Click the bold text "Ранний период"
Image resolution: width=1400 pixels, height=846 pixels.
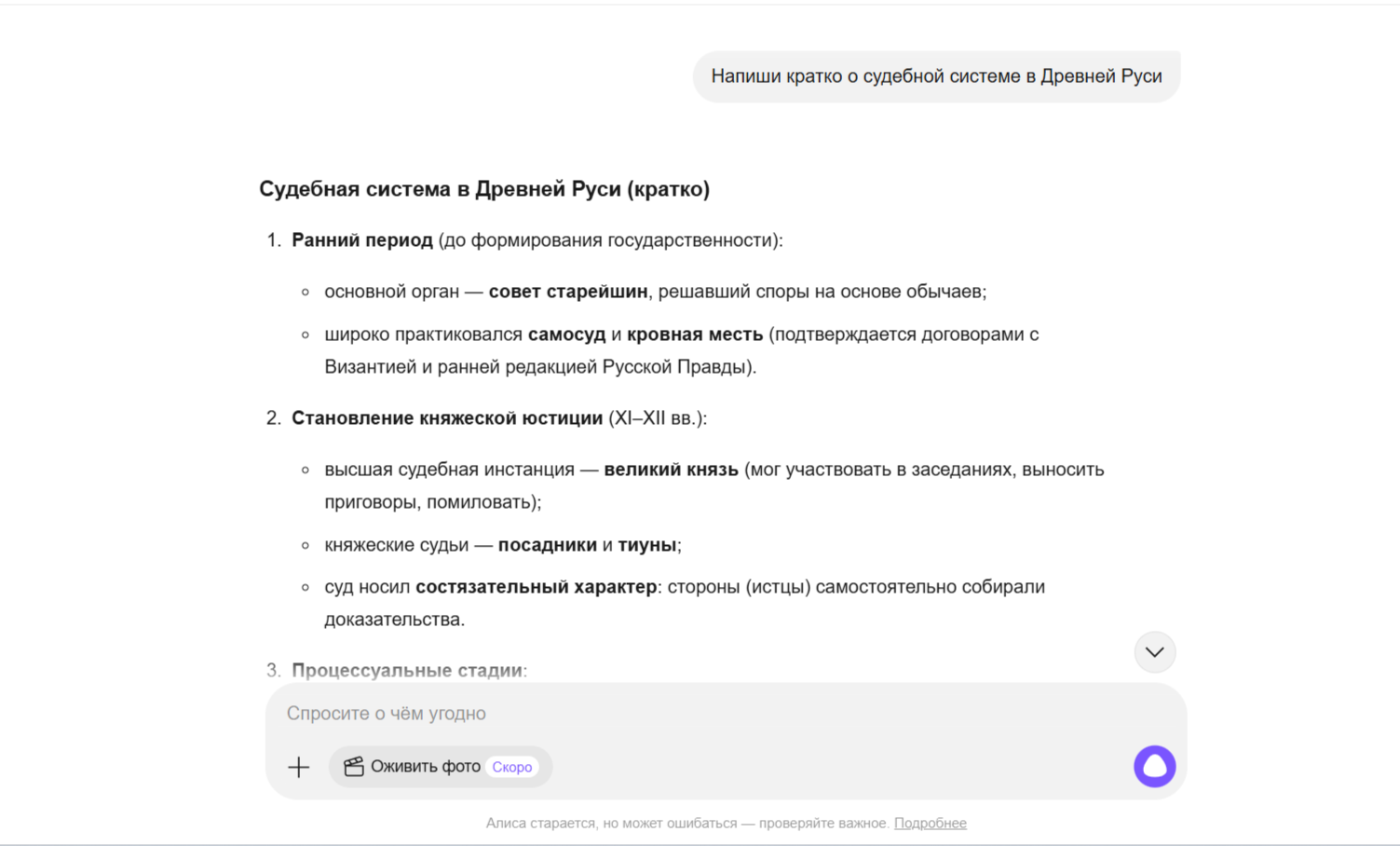click(362, 240)
